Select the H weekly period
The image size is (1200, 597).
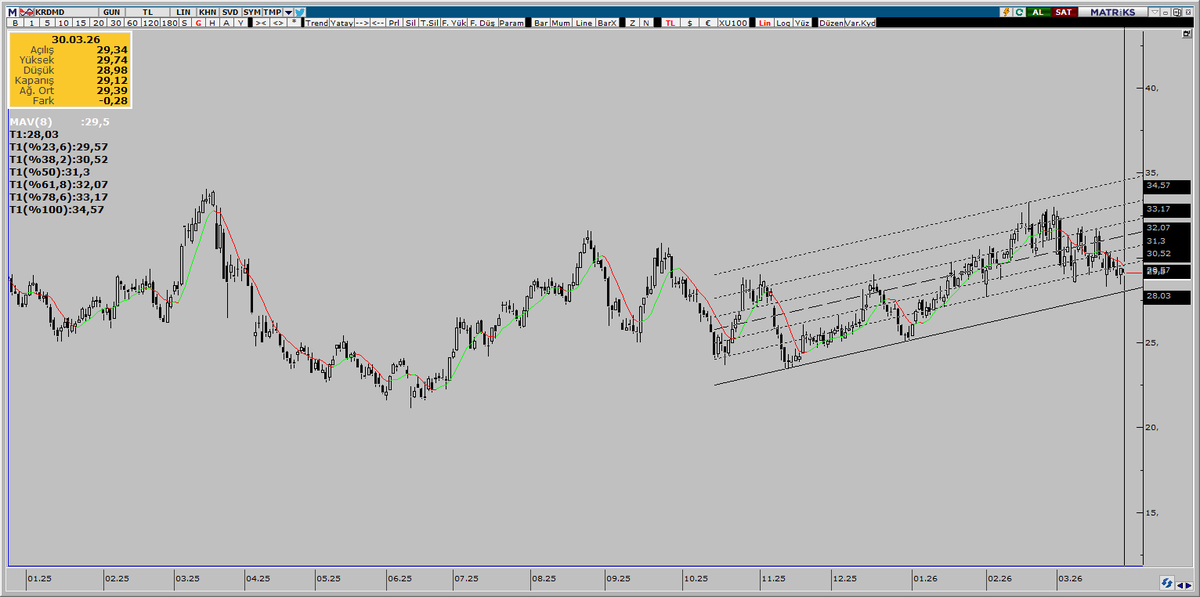click(x=212, y=23)
